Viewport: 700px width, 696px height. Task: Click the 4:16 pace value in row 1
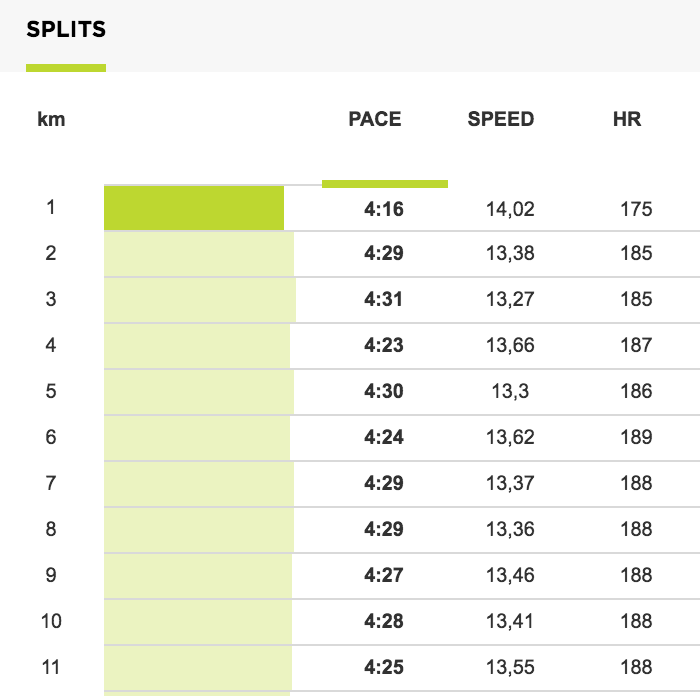[383, 209]
